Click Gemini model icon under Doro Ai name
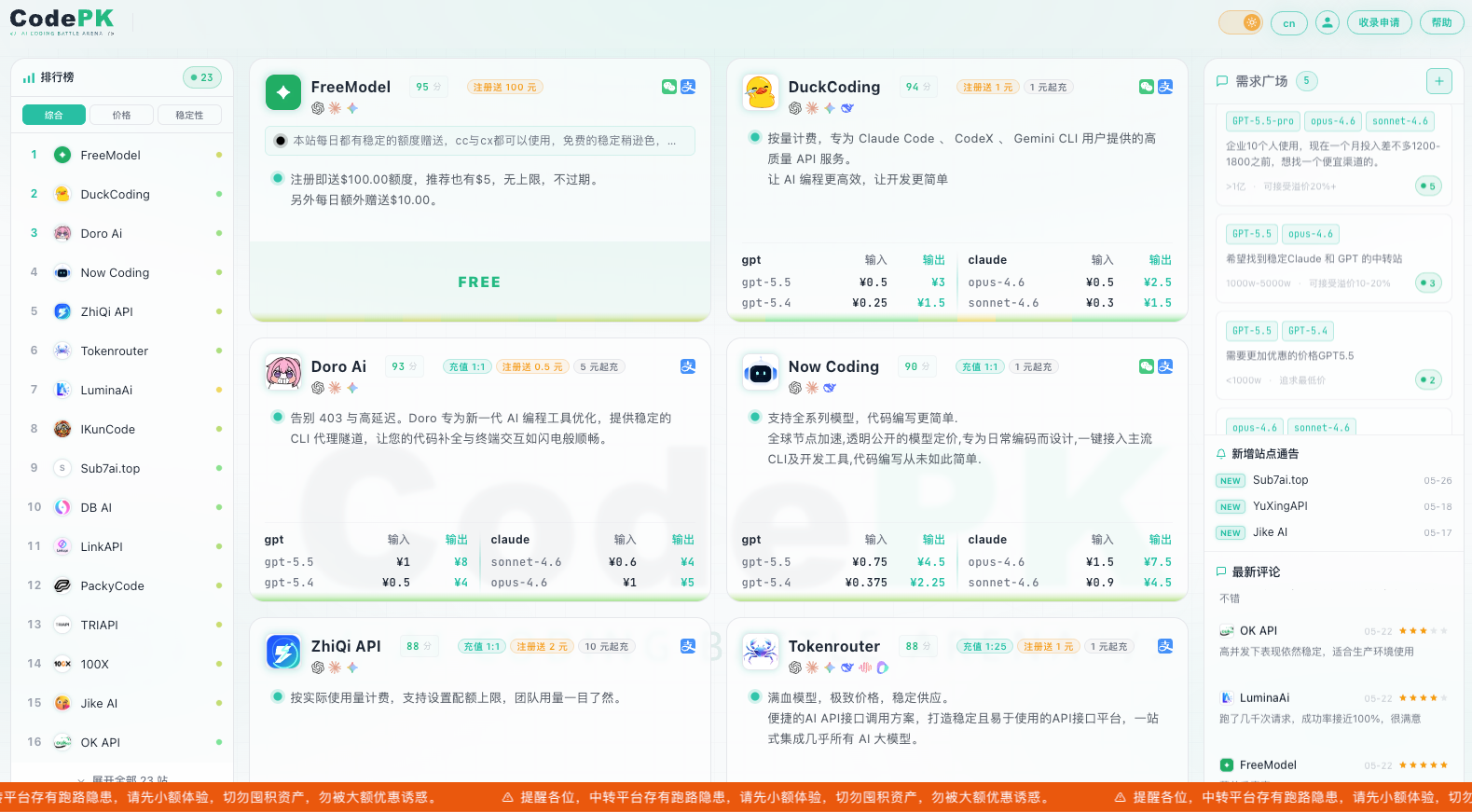 [352, 388]
